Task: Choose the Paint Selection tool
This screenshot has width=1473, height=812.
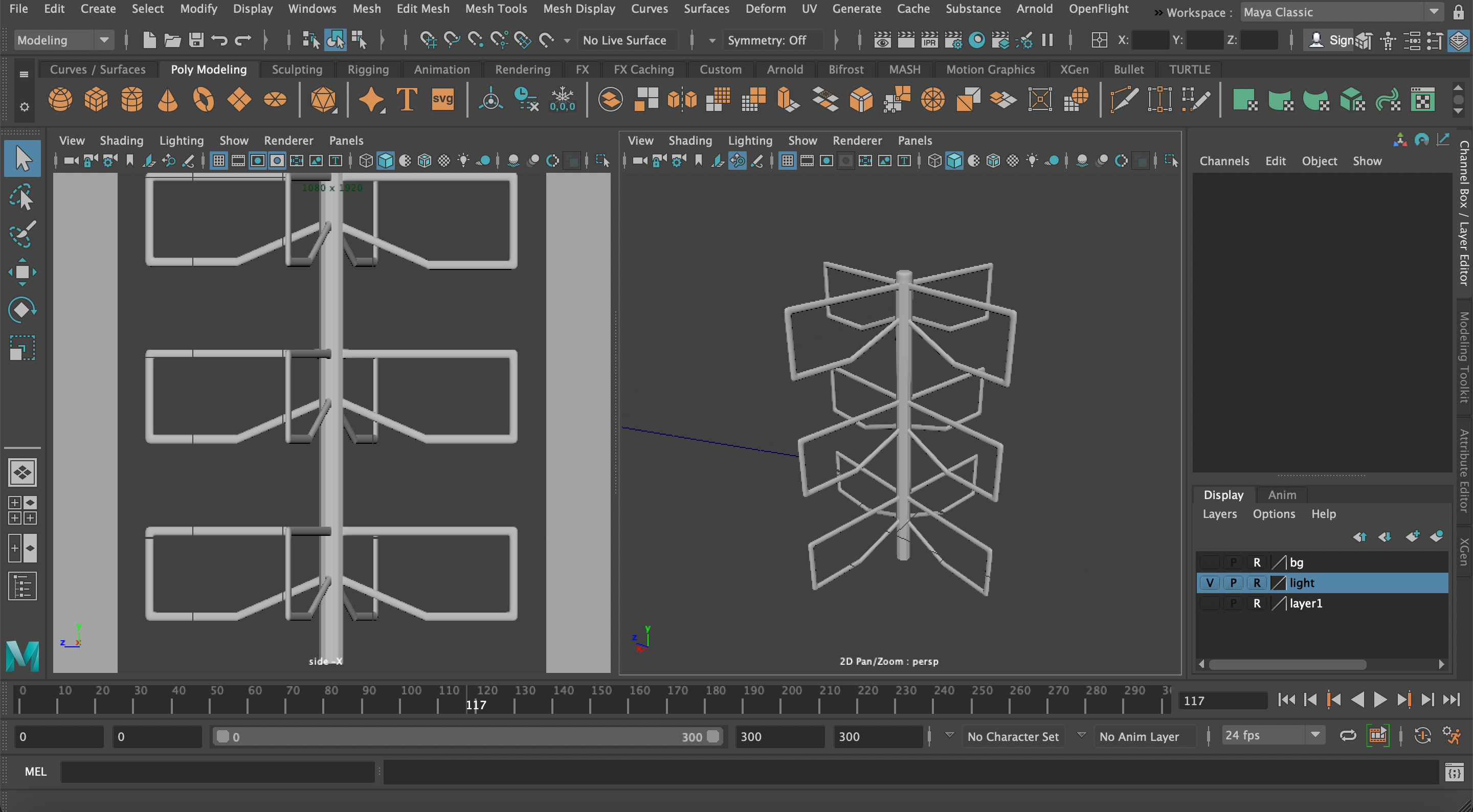Action: click(x=23, y=235)
